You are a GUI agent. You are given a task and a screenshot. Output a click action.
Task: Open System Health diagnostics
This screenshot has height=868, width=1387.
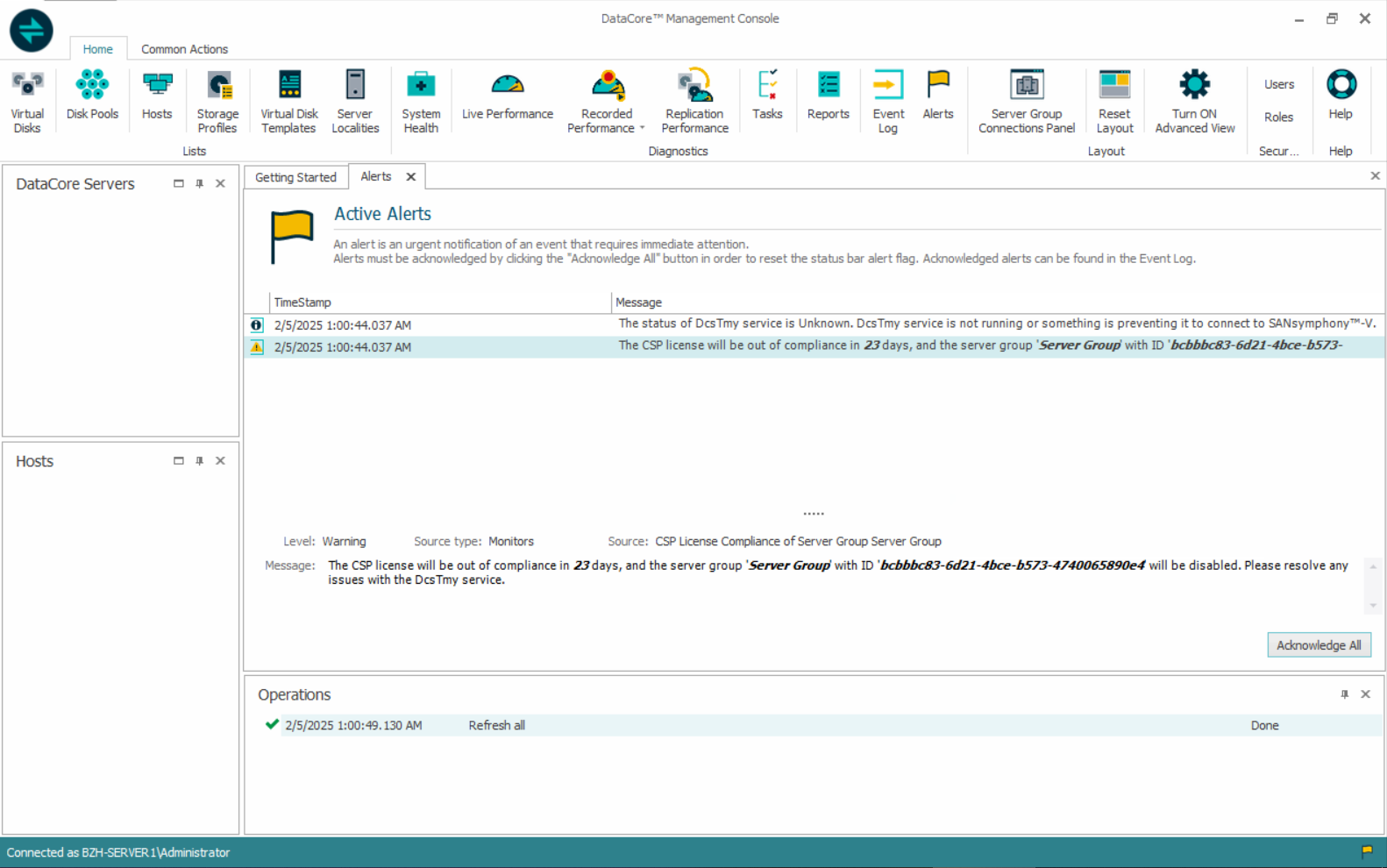click(x=421, y=101)
